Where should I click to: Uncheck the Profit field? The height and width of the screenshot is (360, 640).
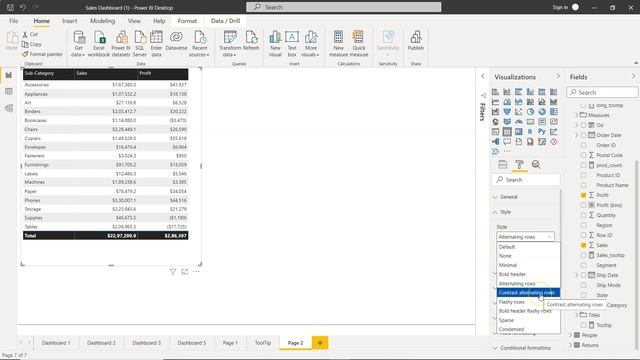(x=583, y=195)
